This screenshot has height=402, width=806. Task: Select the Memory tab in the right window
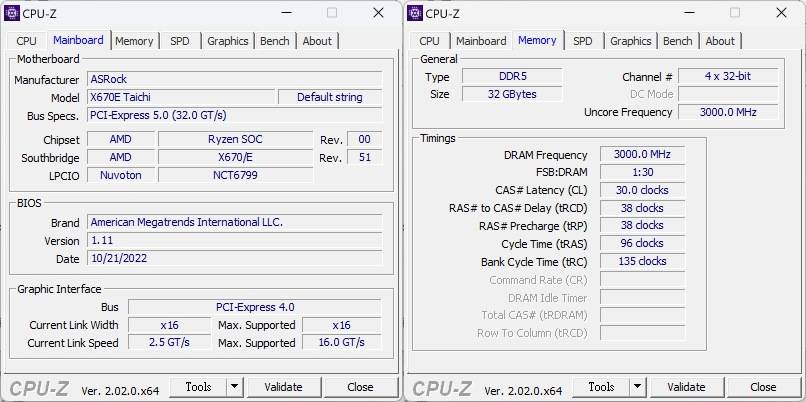click(x=537, y=40)
